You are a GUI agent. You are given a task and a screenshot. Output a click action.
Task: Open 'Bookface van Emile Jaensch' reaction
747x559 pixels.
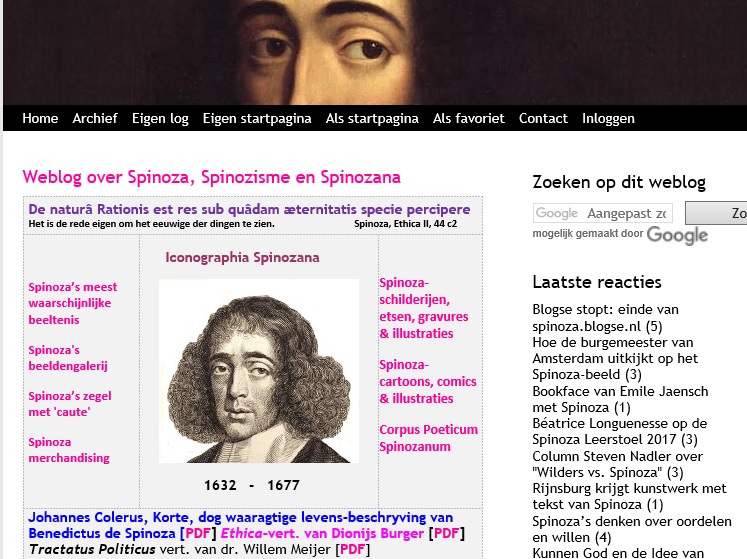(x=620, y=399)
